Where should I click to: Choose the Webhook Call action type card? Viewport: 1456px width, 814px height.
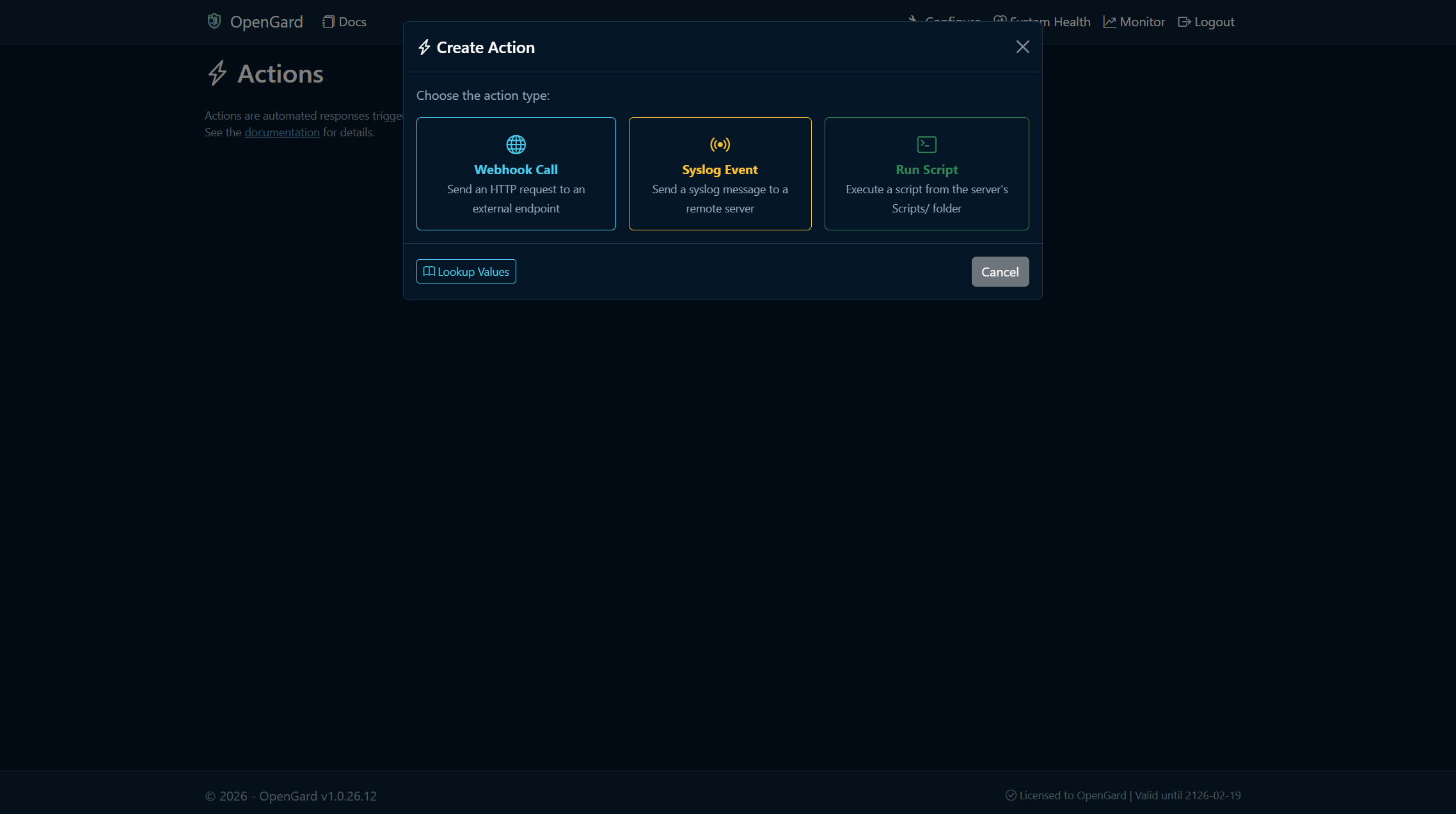click(516, 173)
